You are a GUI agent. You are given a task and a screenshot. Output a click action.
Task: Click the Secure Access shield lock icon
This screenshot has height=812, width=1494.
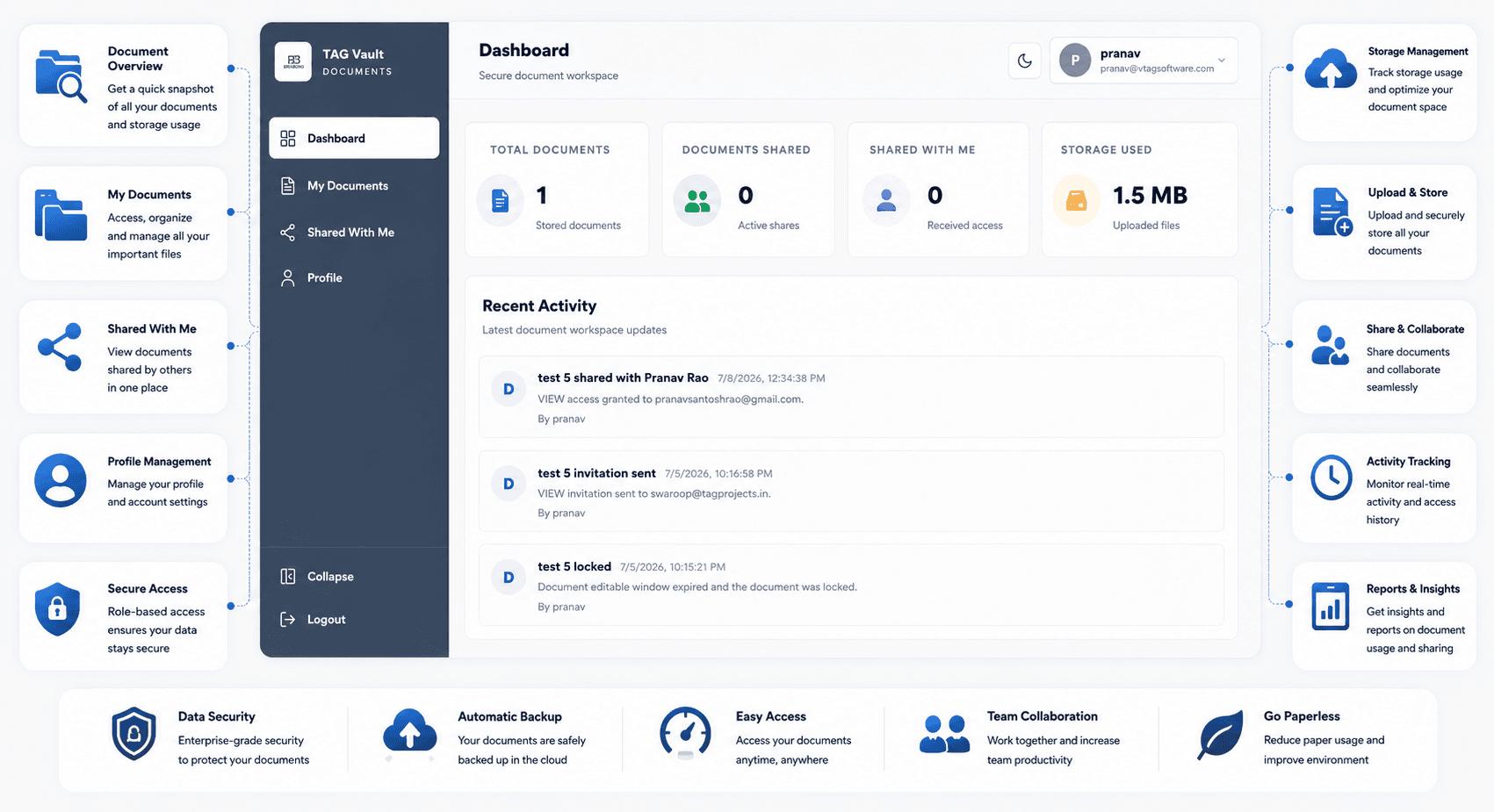pyautogui.click(x=58, y=608)
